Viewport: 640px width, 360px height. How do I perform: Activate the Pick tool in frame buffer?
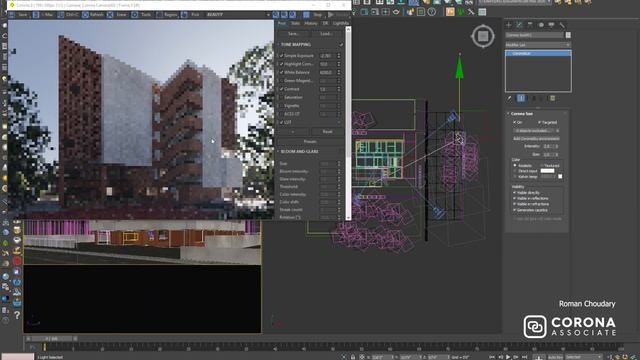191,15
